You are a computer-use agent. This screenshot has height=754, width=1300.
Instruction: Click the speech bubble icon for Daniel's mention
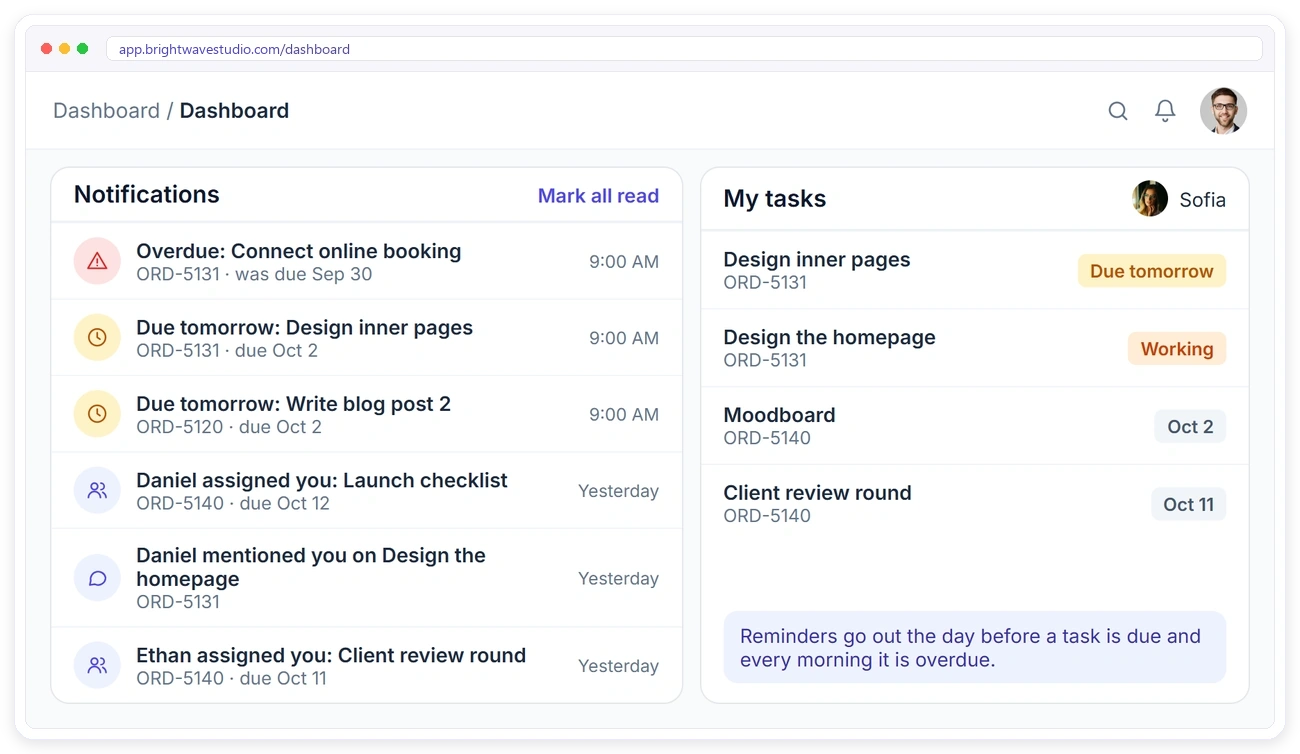[x=97, y=578]
